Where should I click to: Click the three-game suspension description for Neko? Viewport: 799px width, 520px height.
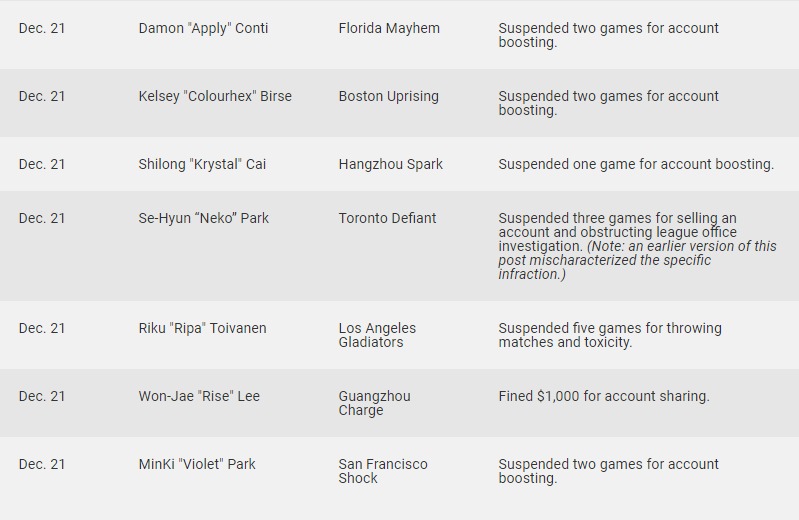click(x=617, y=225)
